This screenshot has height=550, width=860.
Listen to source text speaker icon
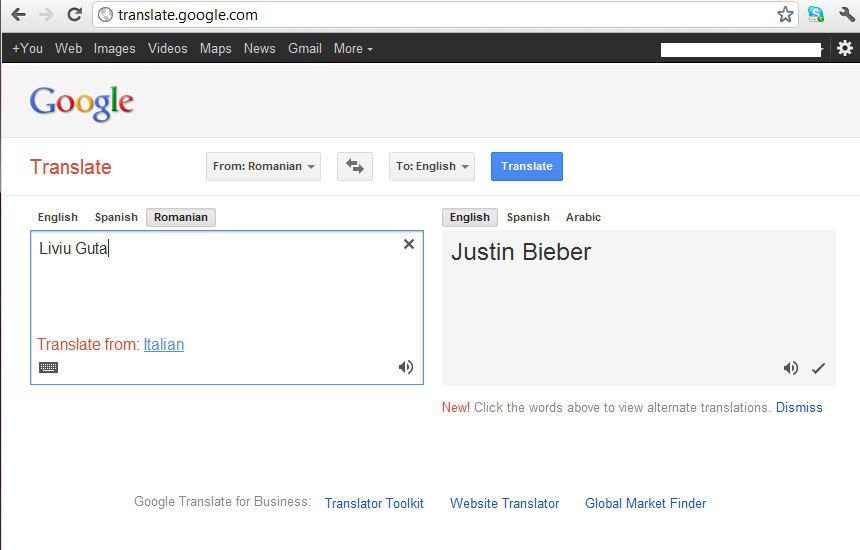tap(406, 367)
